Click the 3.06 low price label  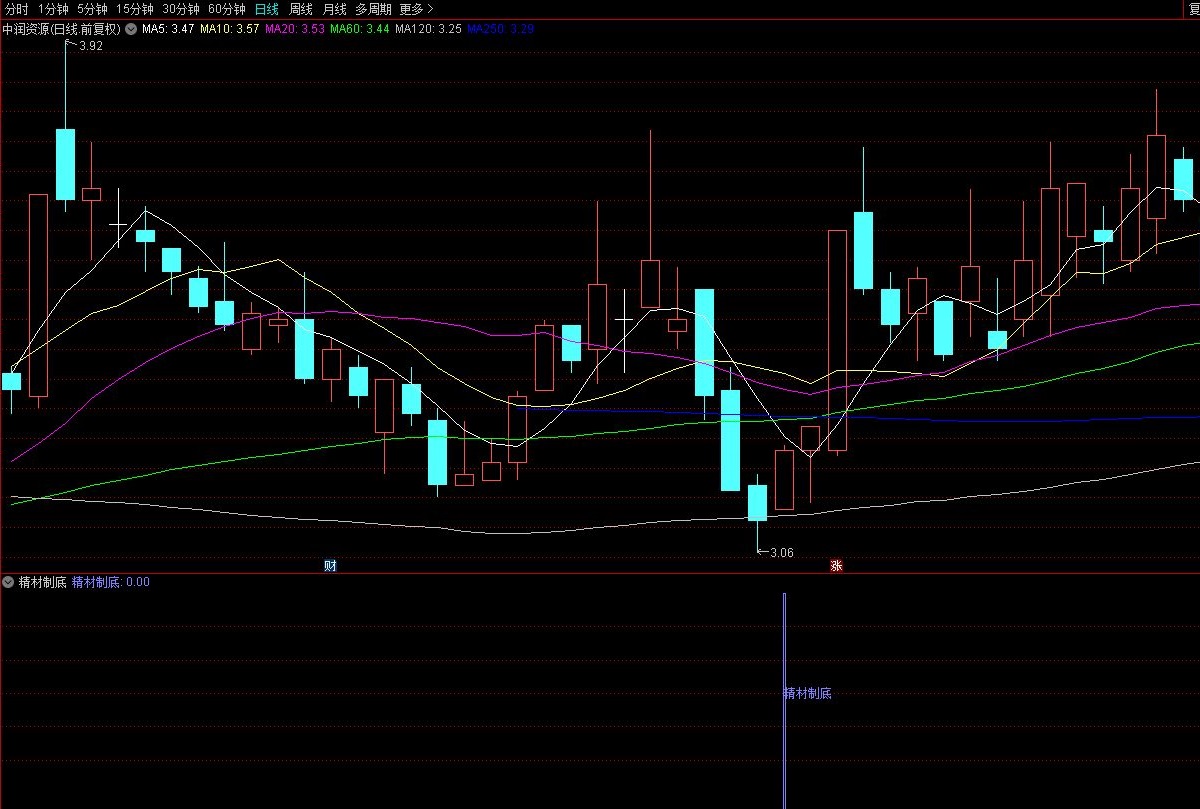(781, 552)
